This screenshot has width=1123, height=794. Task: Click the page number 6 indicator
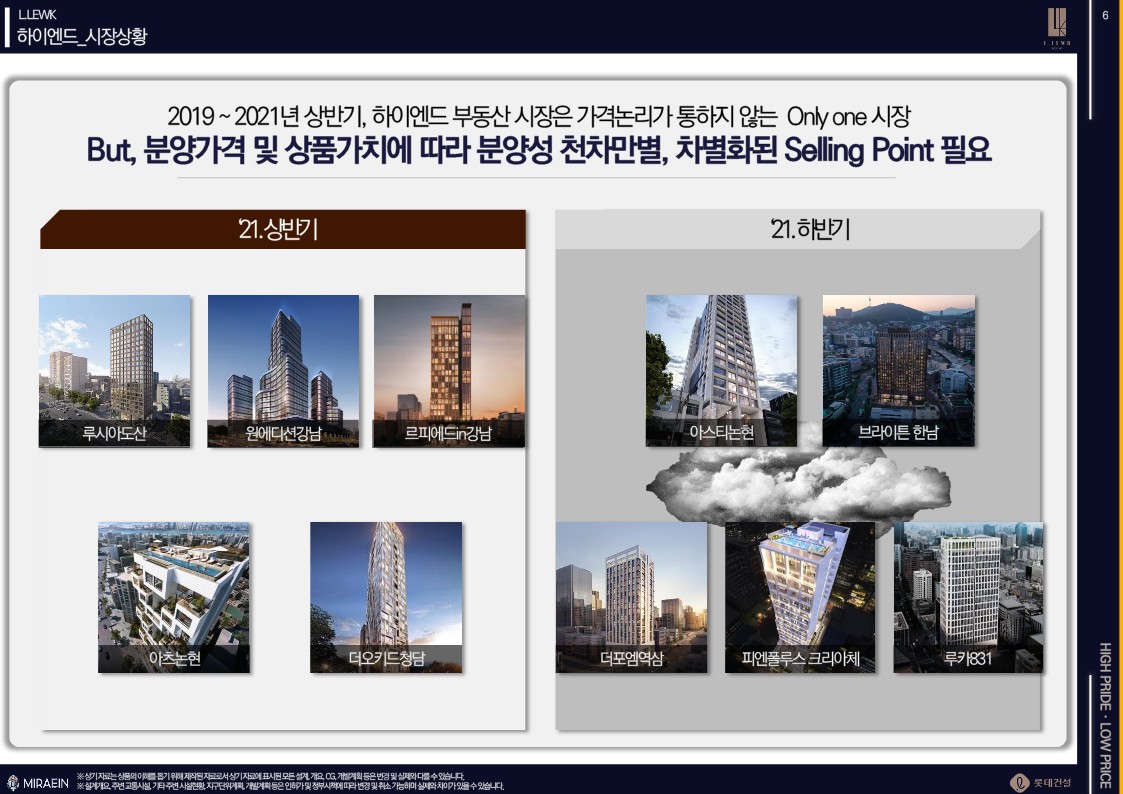(x=1105, y=15)
